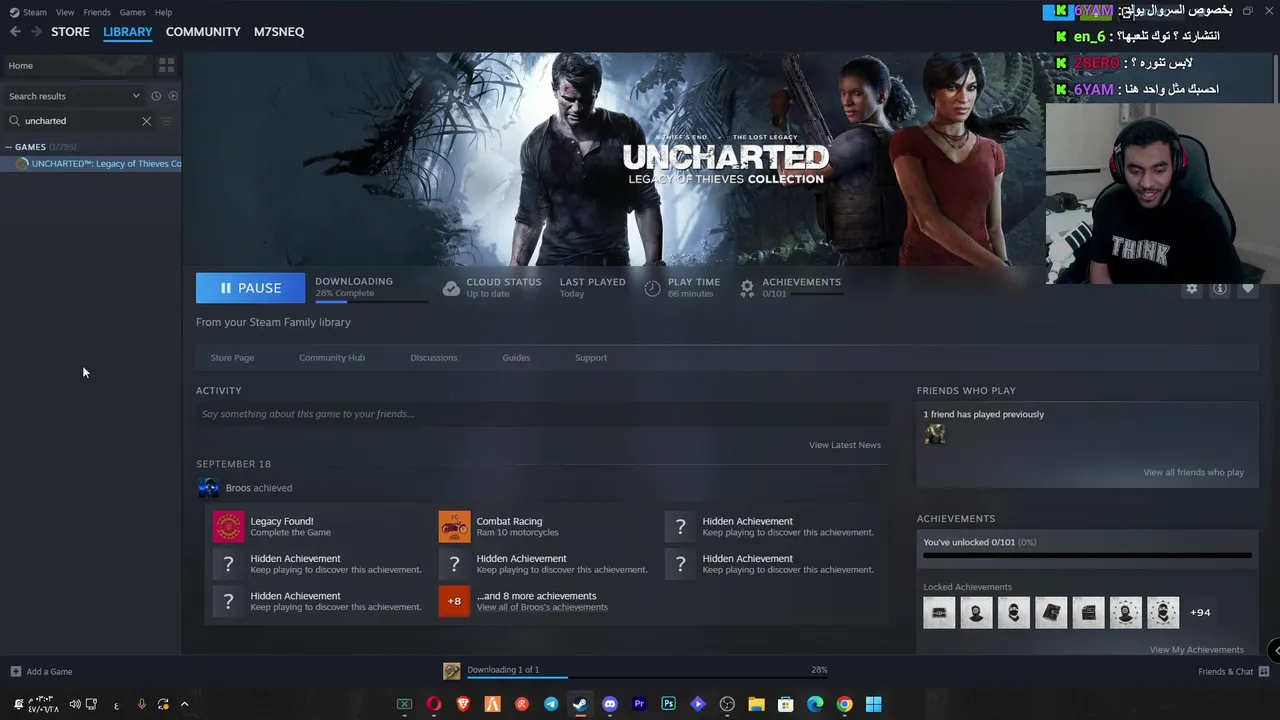Open the M7SNEQ profile tab
The height and width of the screenshot is (720, 1280).
pyautogui.click(x=279, y=32)
